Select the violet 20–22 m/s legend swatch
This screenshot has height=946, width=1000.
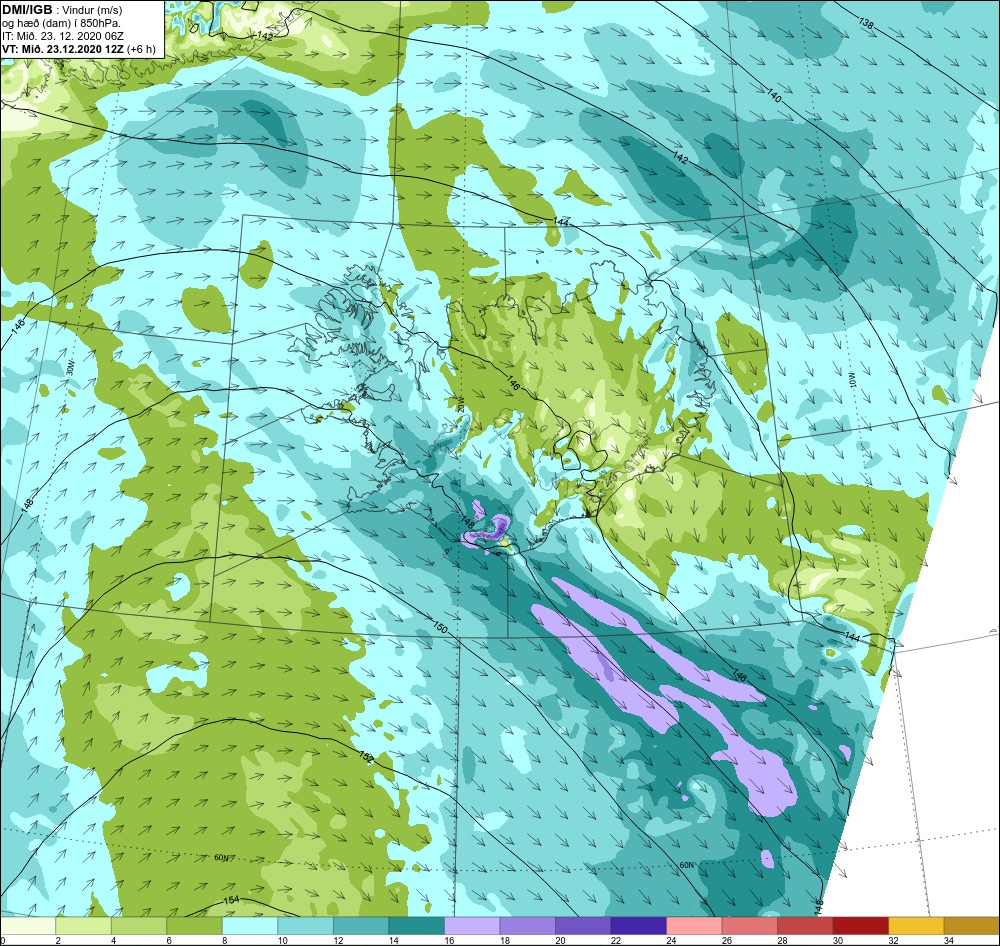pos(583,925)
